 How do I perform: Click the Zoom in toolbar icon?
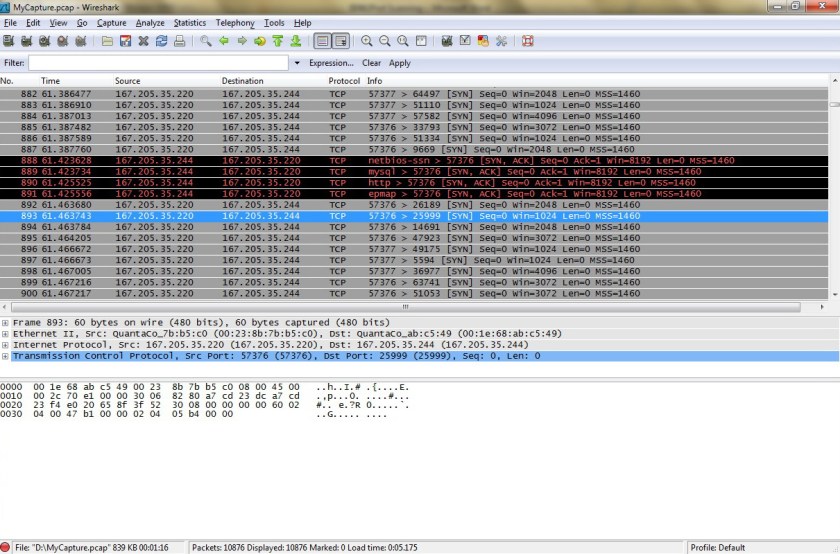[x=368, y=41]
